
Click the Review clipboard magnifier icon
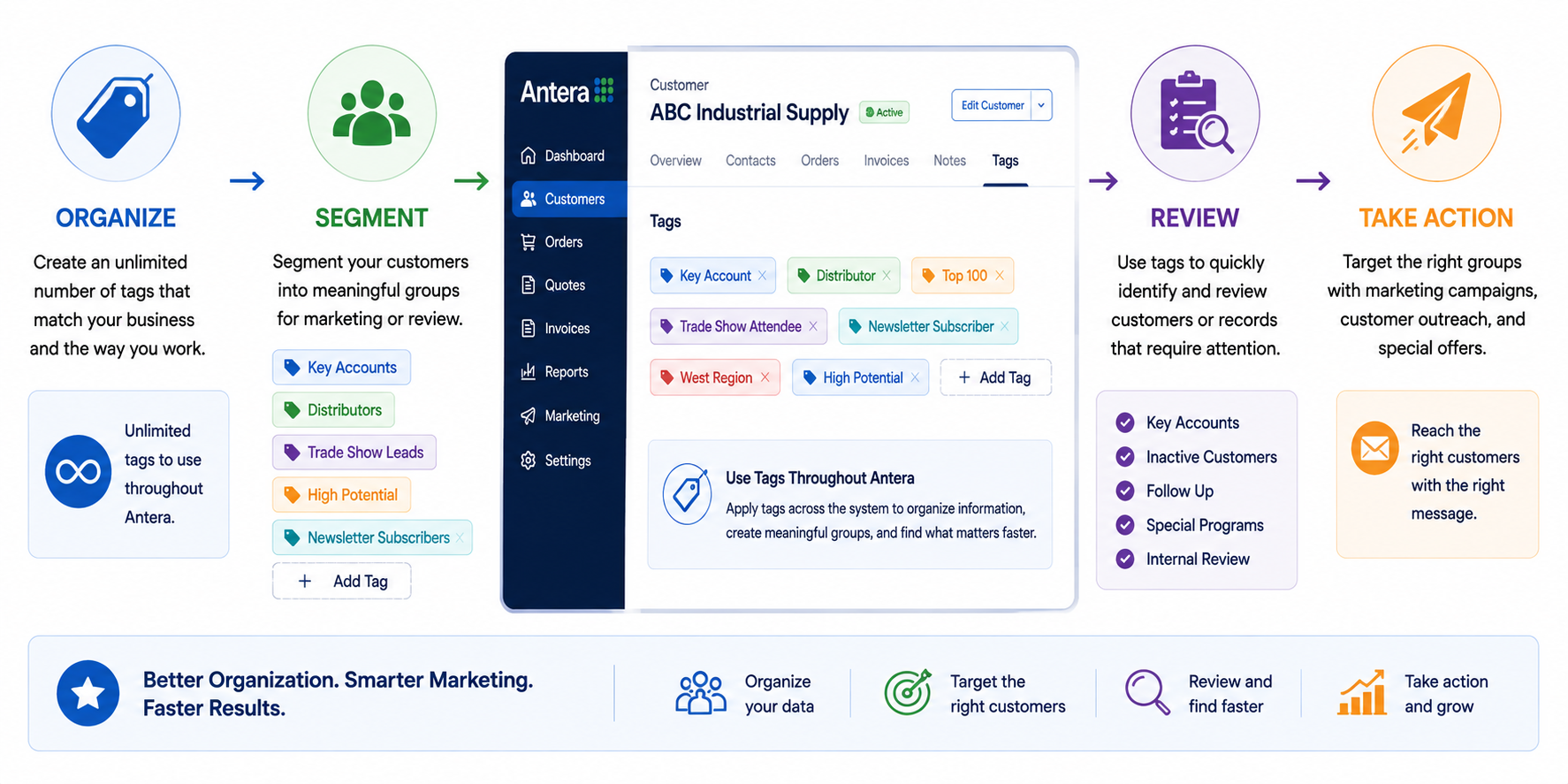click(x=1195, y=114)
